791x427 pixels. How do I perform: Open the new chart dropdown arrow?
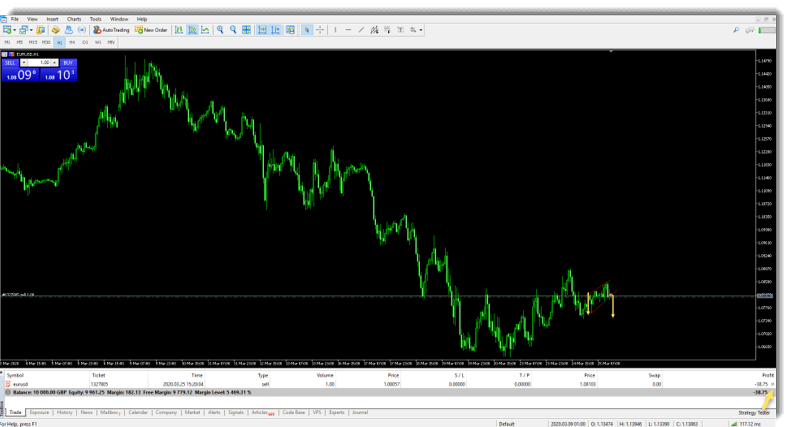click(x=14, y=30)
